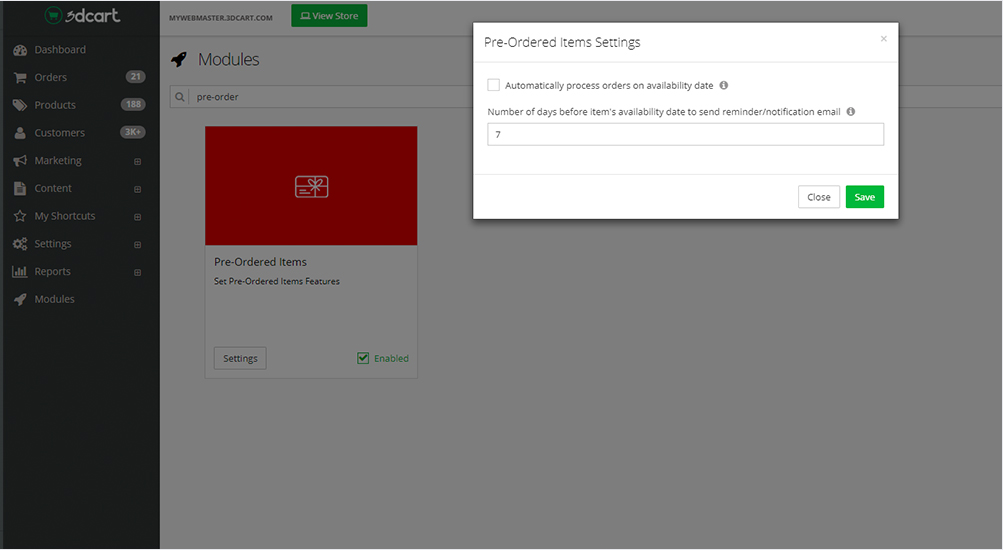Expand the Settings sidebar submenu
Viewport: 1003px width, 550px height.
pyautogui.click(x=137, y=244)
